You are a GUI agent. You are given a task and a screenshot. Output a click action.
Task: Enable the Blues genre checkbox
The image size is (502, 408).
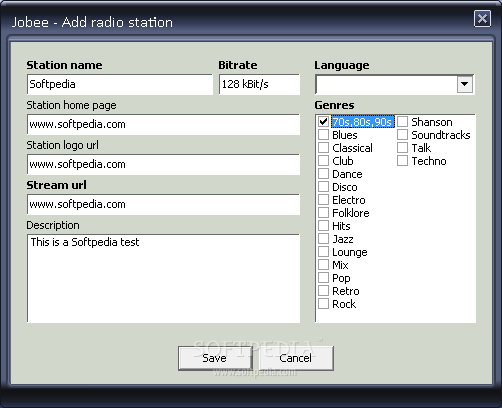click(323, 135)
